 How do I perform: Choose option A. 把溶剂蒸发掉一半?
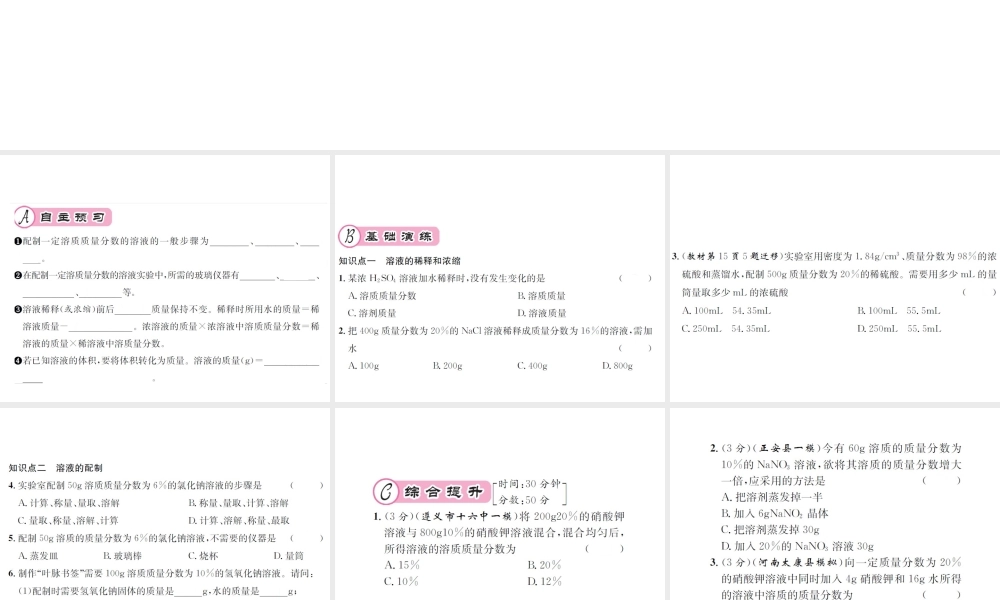[x=772, y=497]
